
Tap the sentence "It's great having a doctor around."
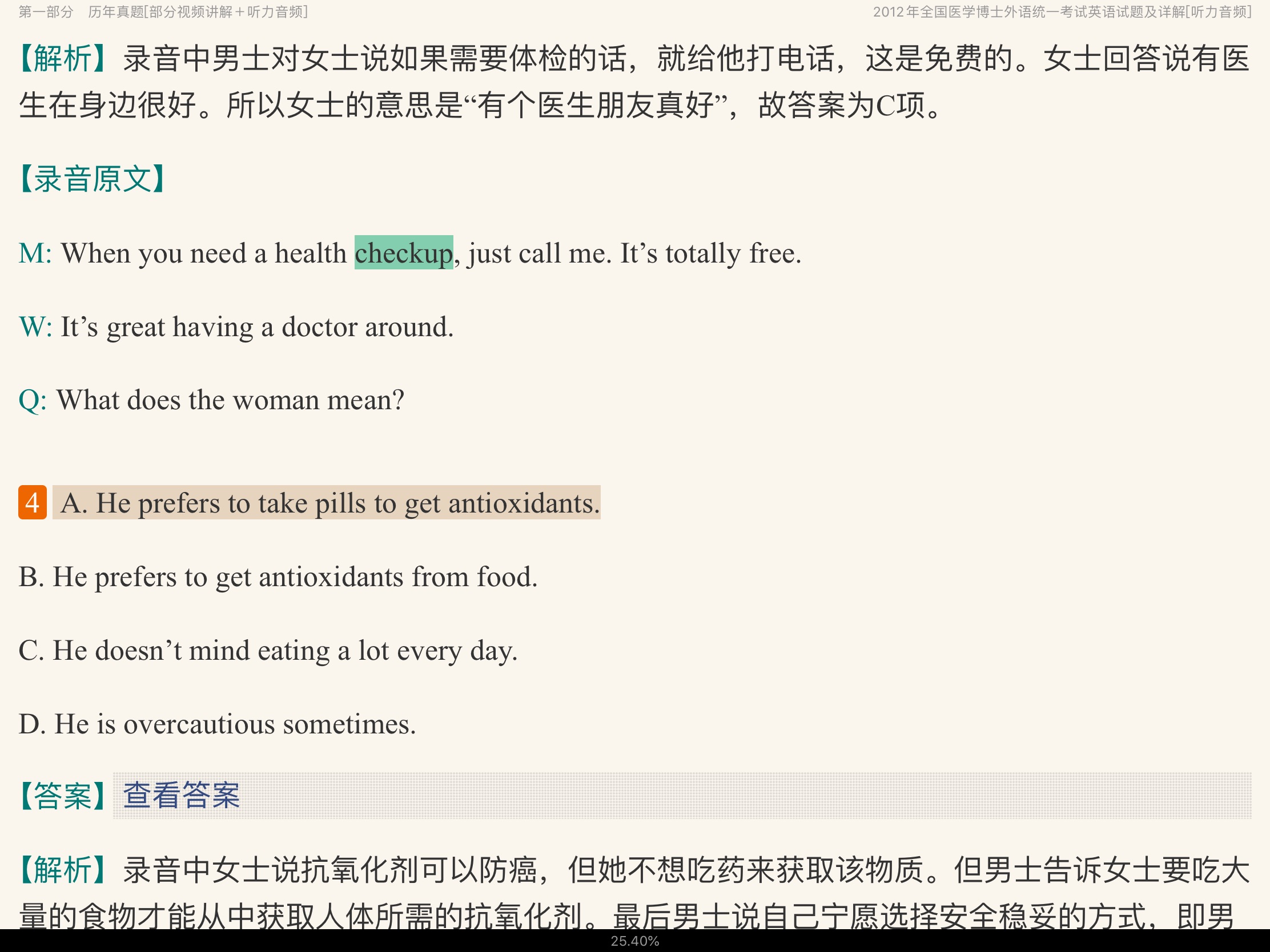tap(256, 327)
